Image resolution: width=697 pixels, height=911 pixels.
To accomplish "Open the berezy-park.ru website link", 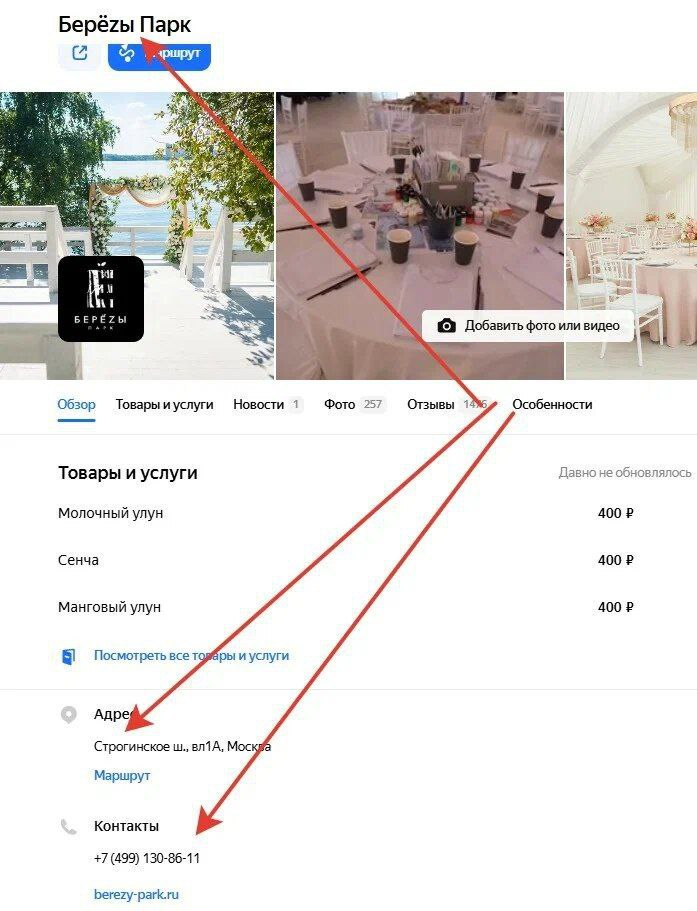I will coord(136,894).
